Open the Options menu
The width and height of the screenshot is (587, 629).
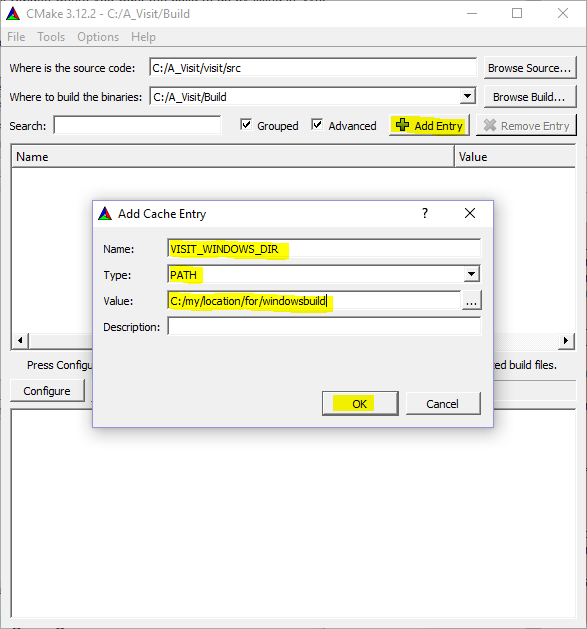[x=98, y=37]
